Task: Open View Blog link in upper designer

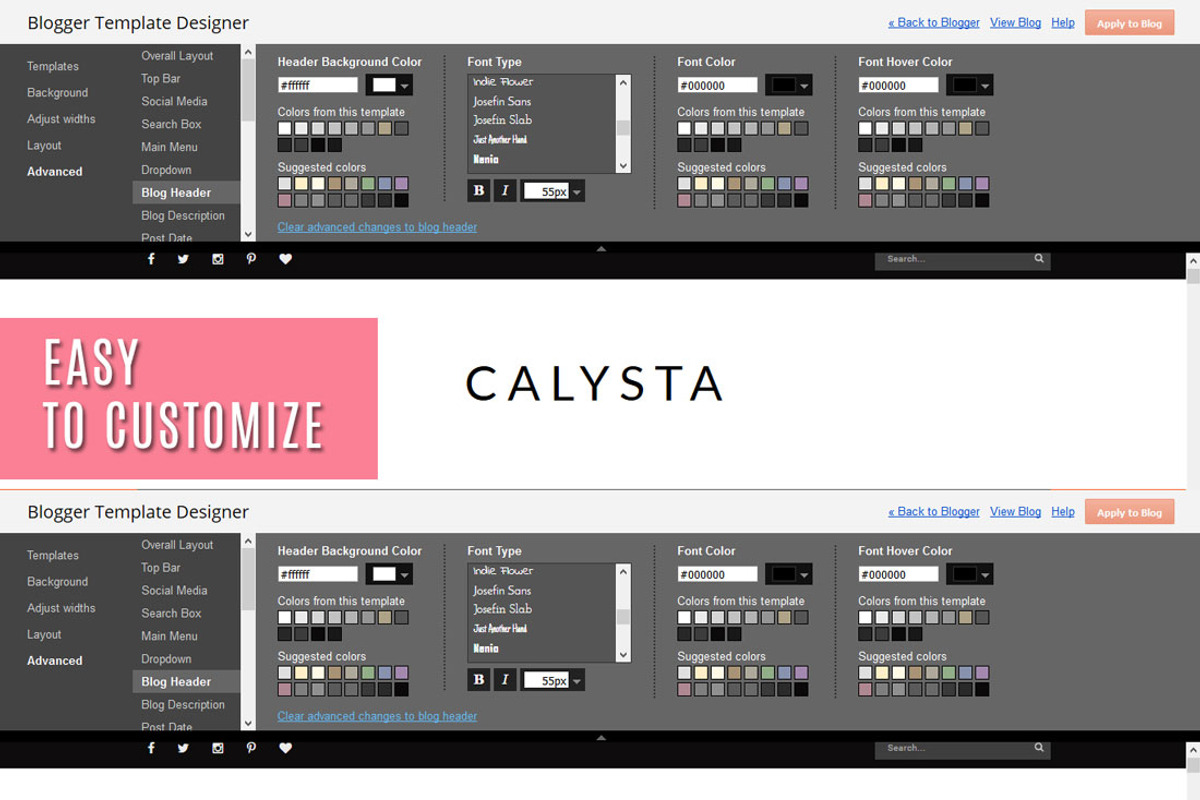Action: point(1015,22)
